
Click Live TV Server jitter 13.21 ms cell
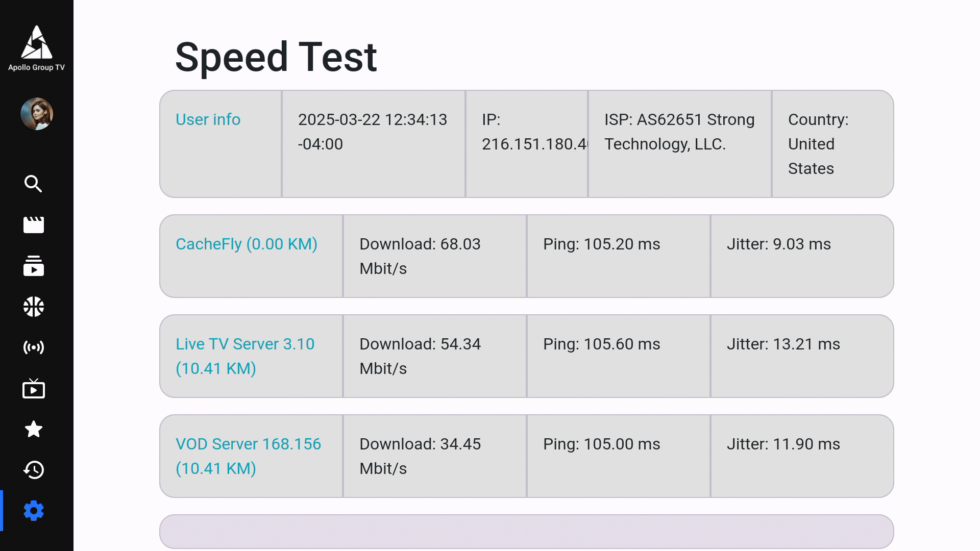[x=801, y=356]
